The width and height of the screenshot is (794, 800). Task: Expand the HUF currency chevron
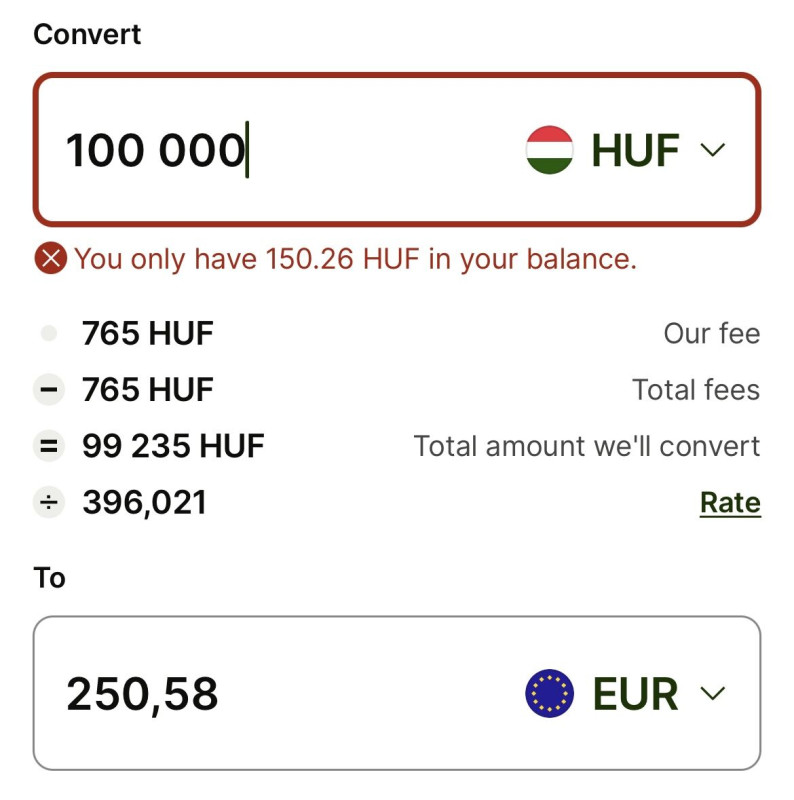[712, 150]
